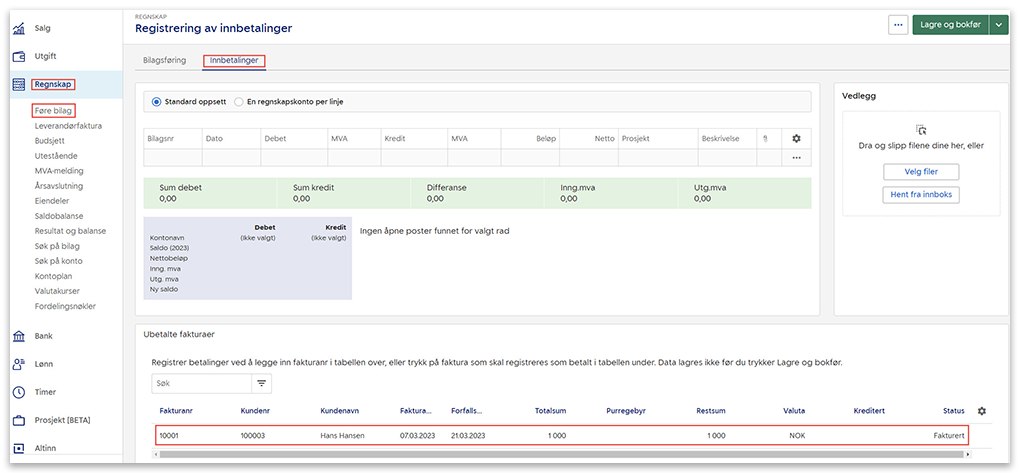Open Prosjekt [BETA] briefcase icon

point(19,420)
